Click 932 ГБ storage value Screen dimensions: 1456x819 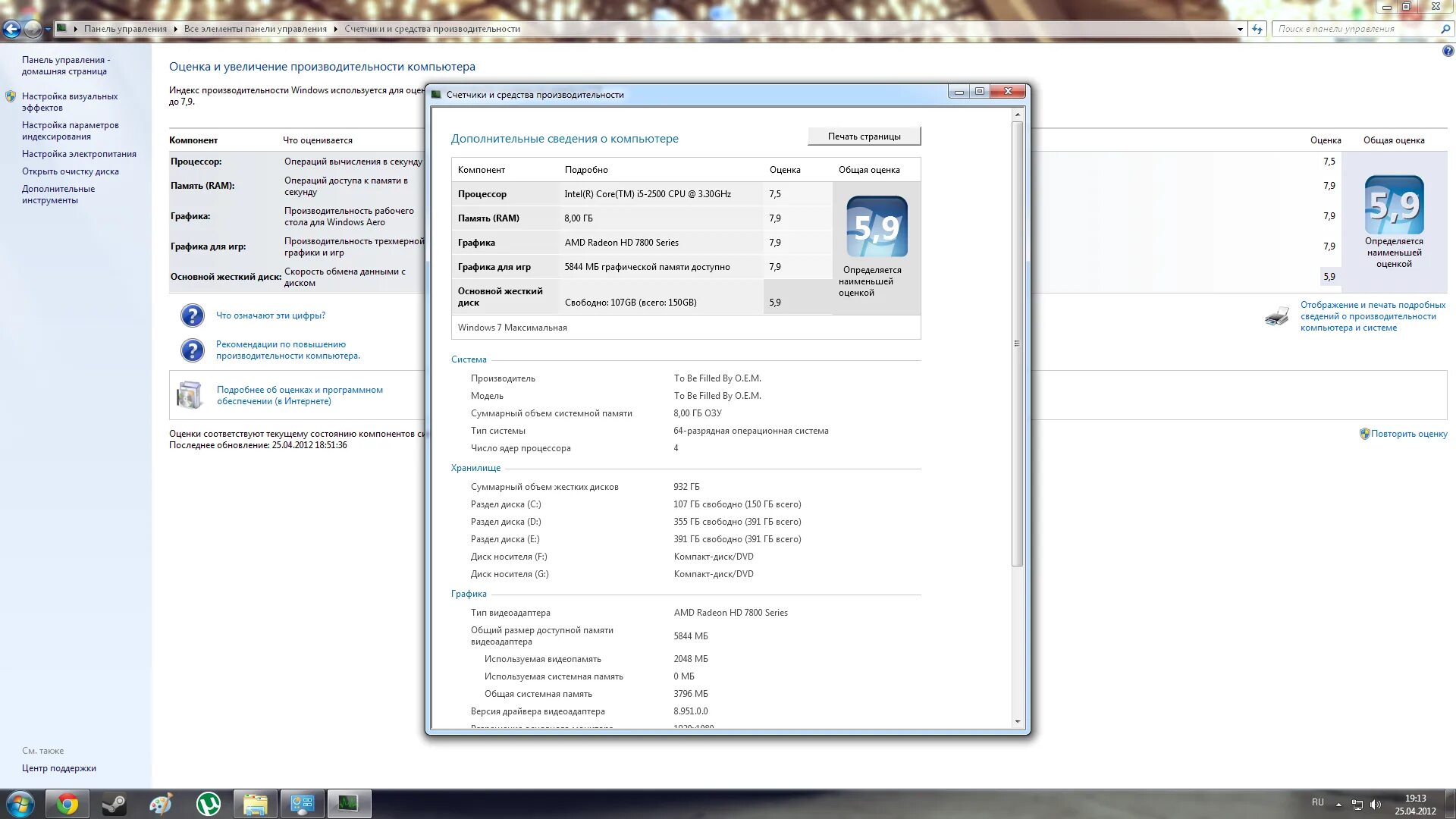(x=686, y=487)
